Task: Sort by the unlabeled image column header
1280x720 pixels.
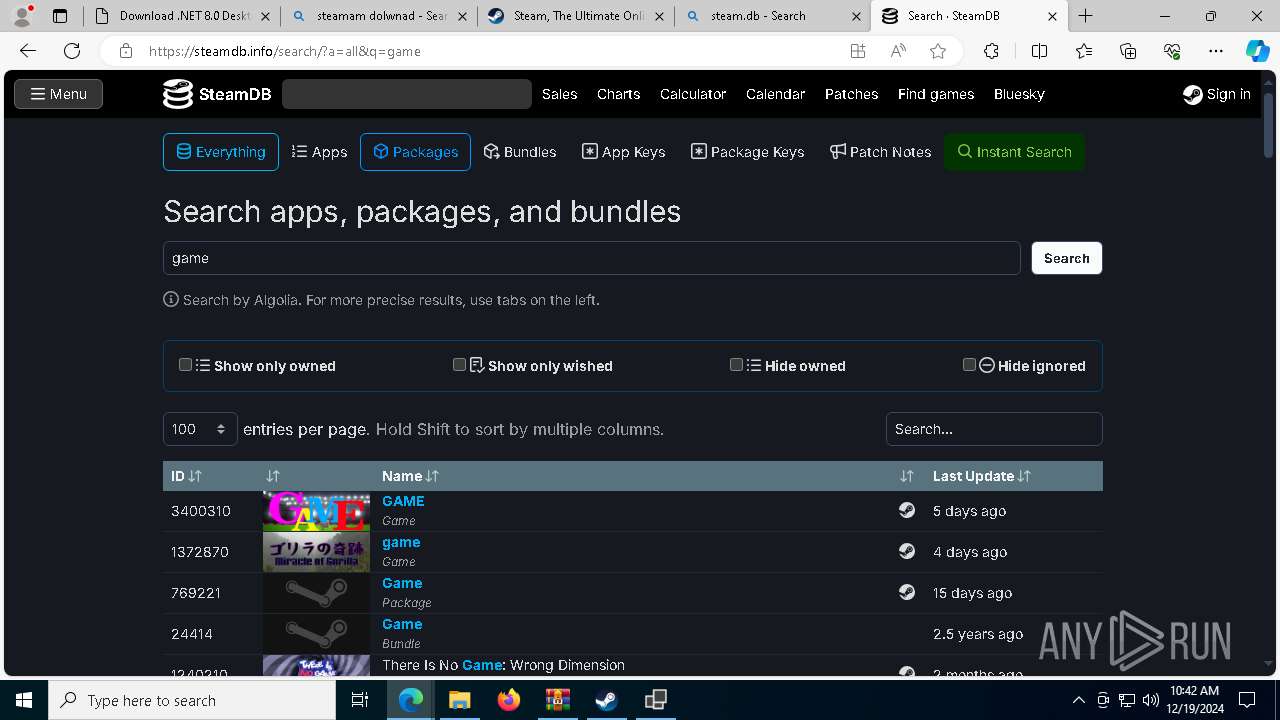Action: (273, 476)
